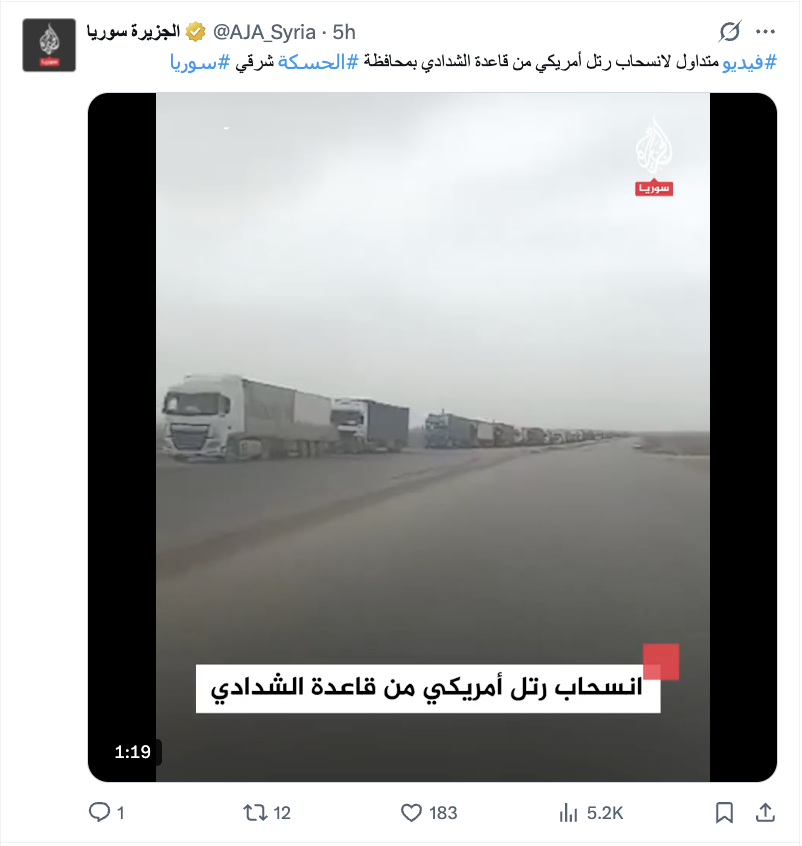This screenshot has height=846, width=802.
Task: Open the #سوريا hashtag
Action: (x=200, y=63)
